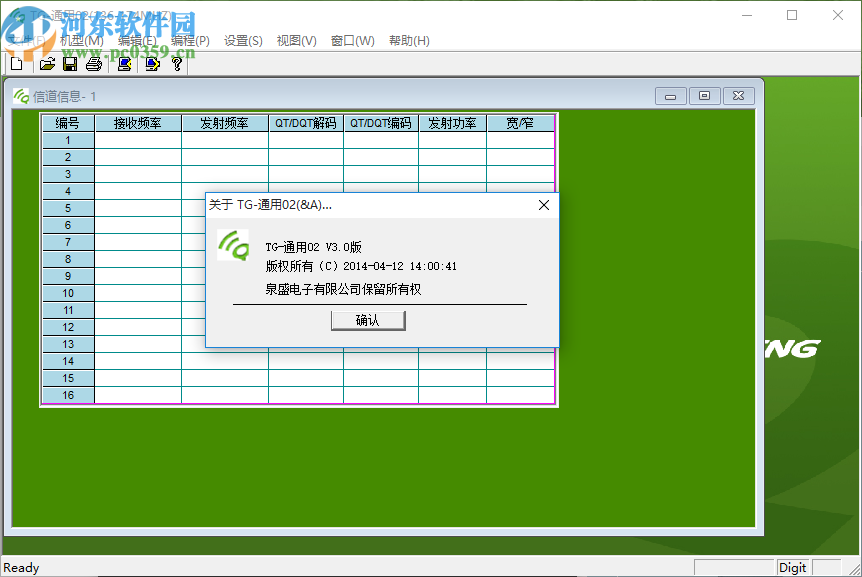Close the 关于 TG-通用02 dialog
Viewport: 862px width, 577px height.
pyautogui.click(x=543, y=205)
